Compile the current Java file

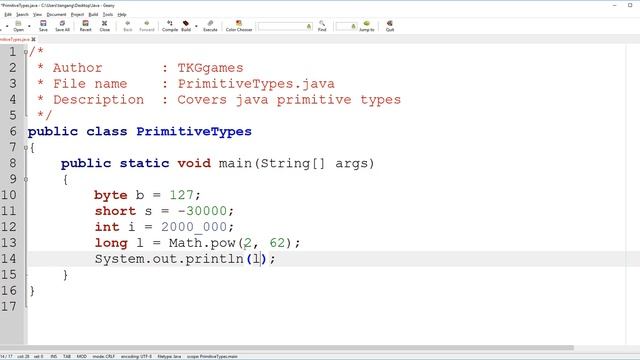click(x=170, y=26)
